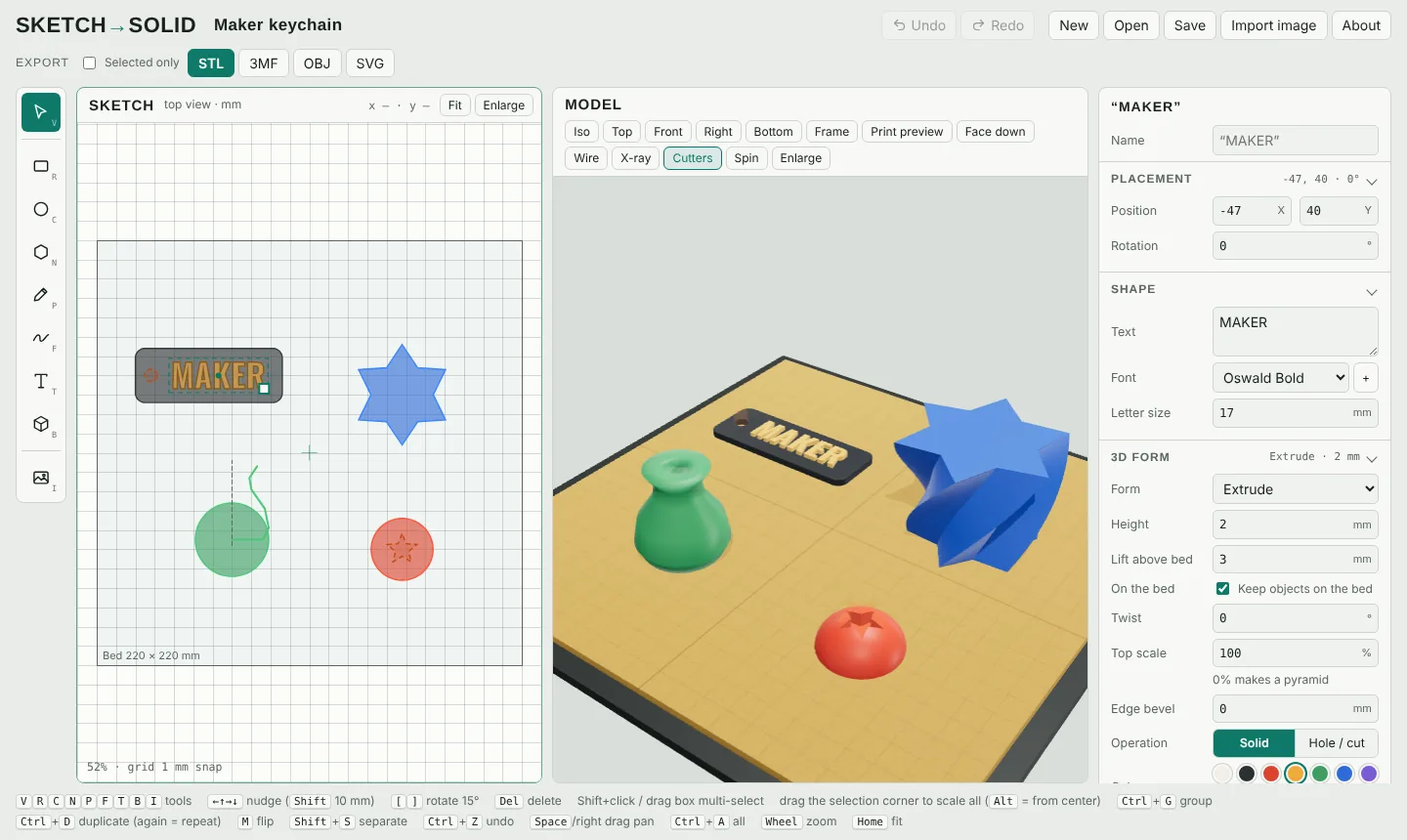The height and width of the screenshot is (840, 1407).
Task: Add a font with the plus button
Action: pyautogui.click(x=1366, y=378)
